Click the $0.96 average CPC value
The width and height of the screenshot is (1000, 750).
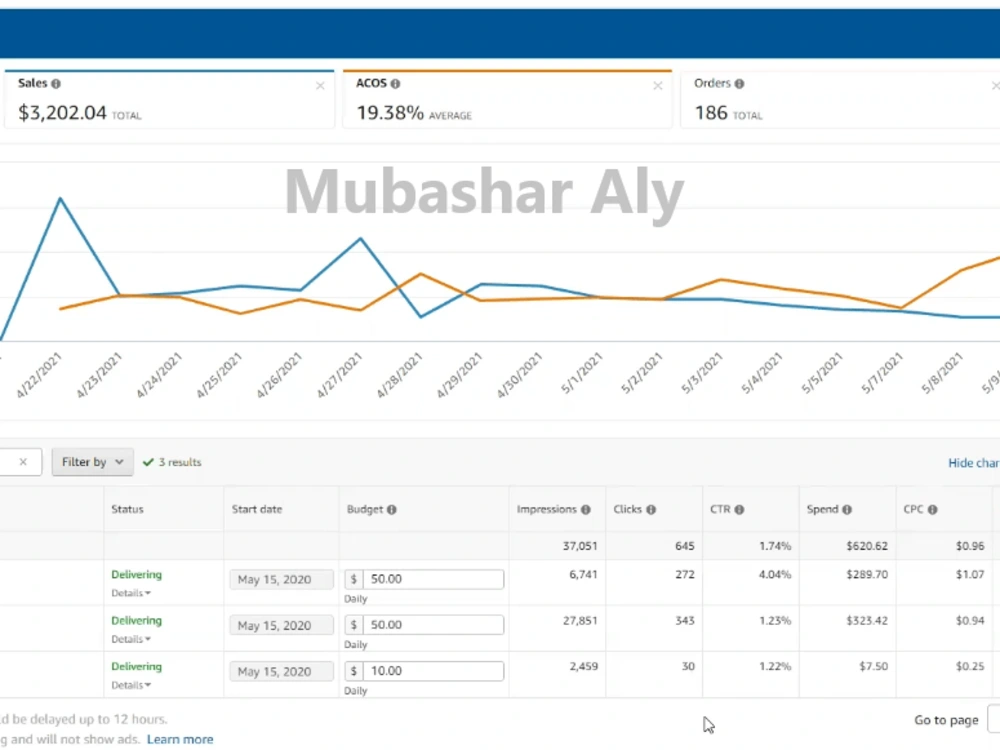970,546
